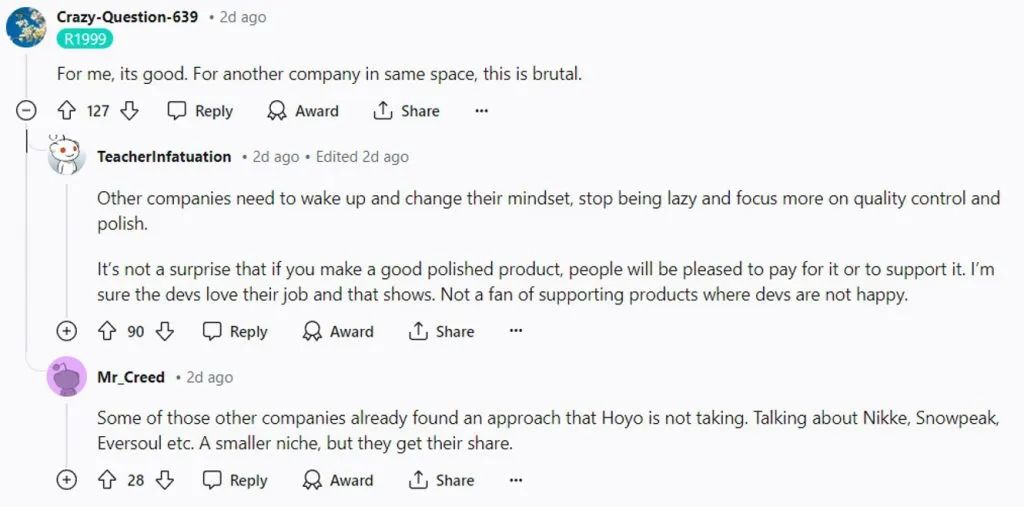Open more options on Mr_Creed's comment
Viewport: 1024px width, 507px height.
tap(516, 481)
